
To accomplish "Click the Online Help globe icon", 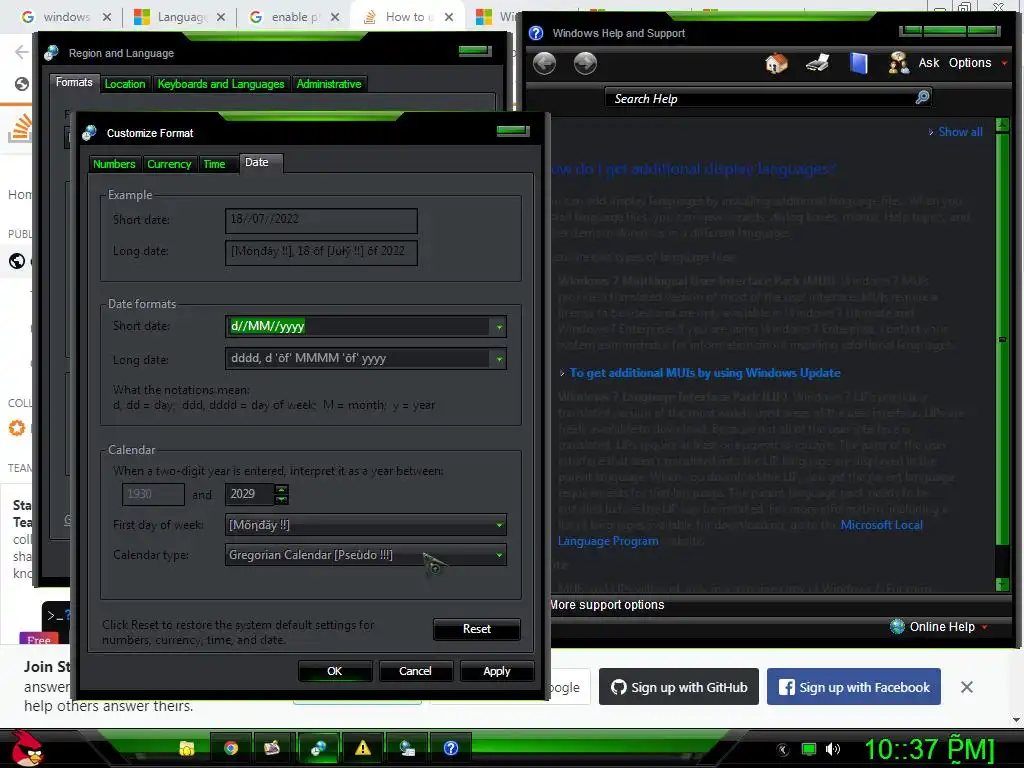I will [897, 626].
